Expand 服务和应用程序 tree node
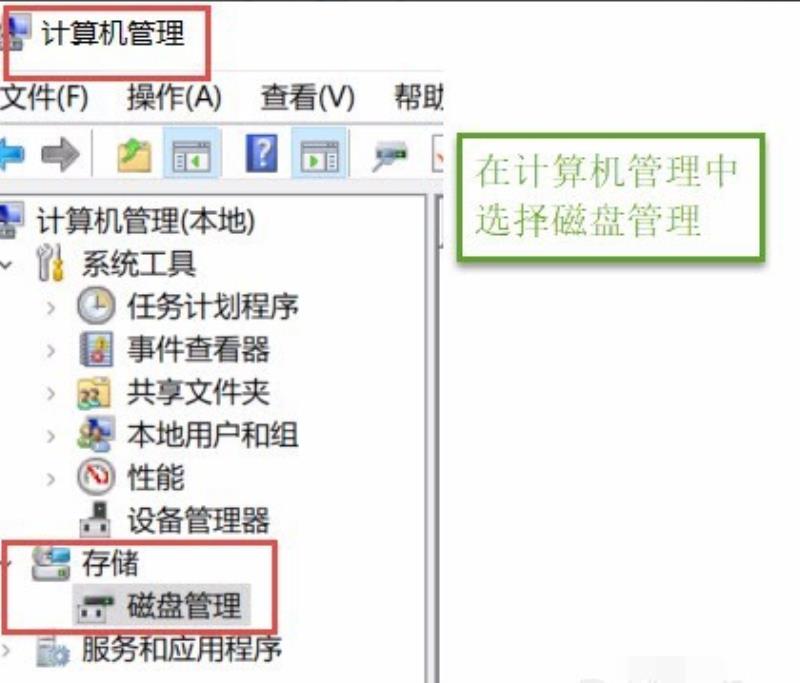 [6, 650]
